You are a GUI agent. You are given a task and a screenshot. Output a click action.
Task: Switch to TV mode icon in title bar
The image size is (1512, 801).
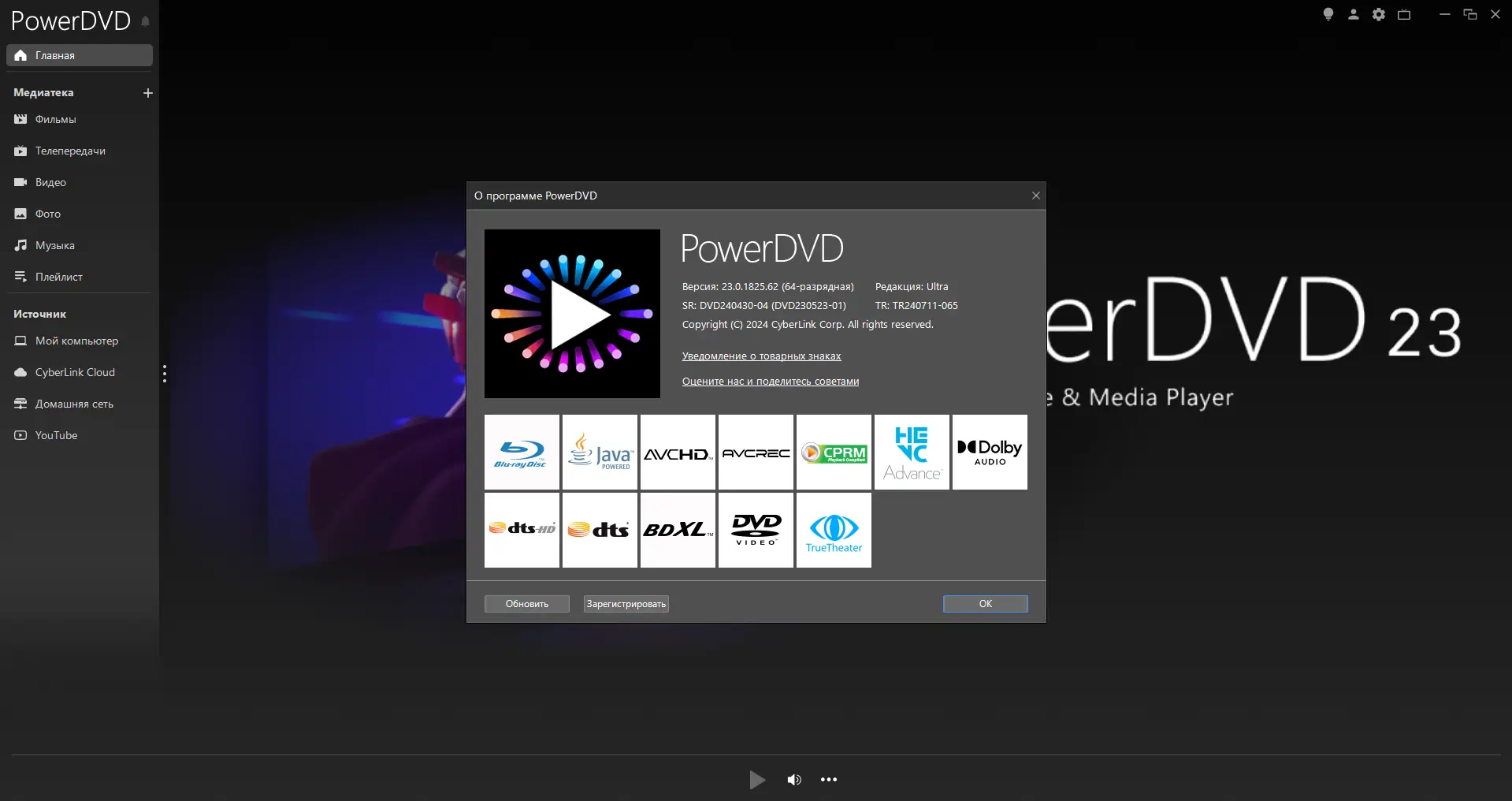coord(1404,14)
